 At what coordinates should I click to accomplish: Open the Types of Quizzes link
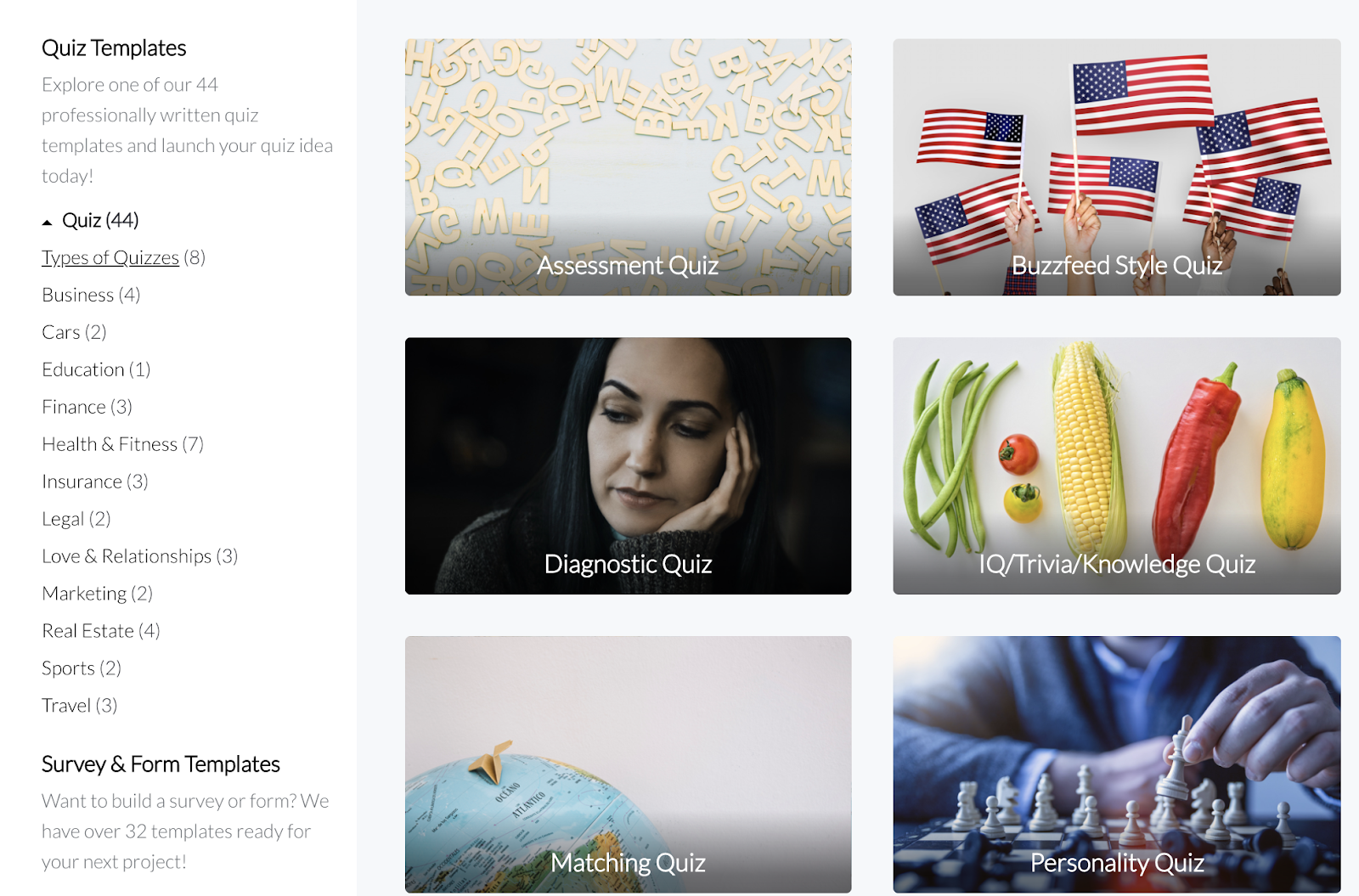tap(110, 257)
